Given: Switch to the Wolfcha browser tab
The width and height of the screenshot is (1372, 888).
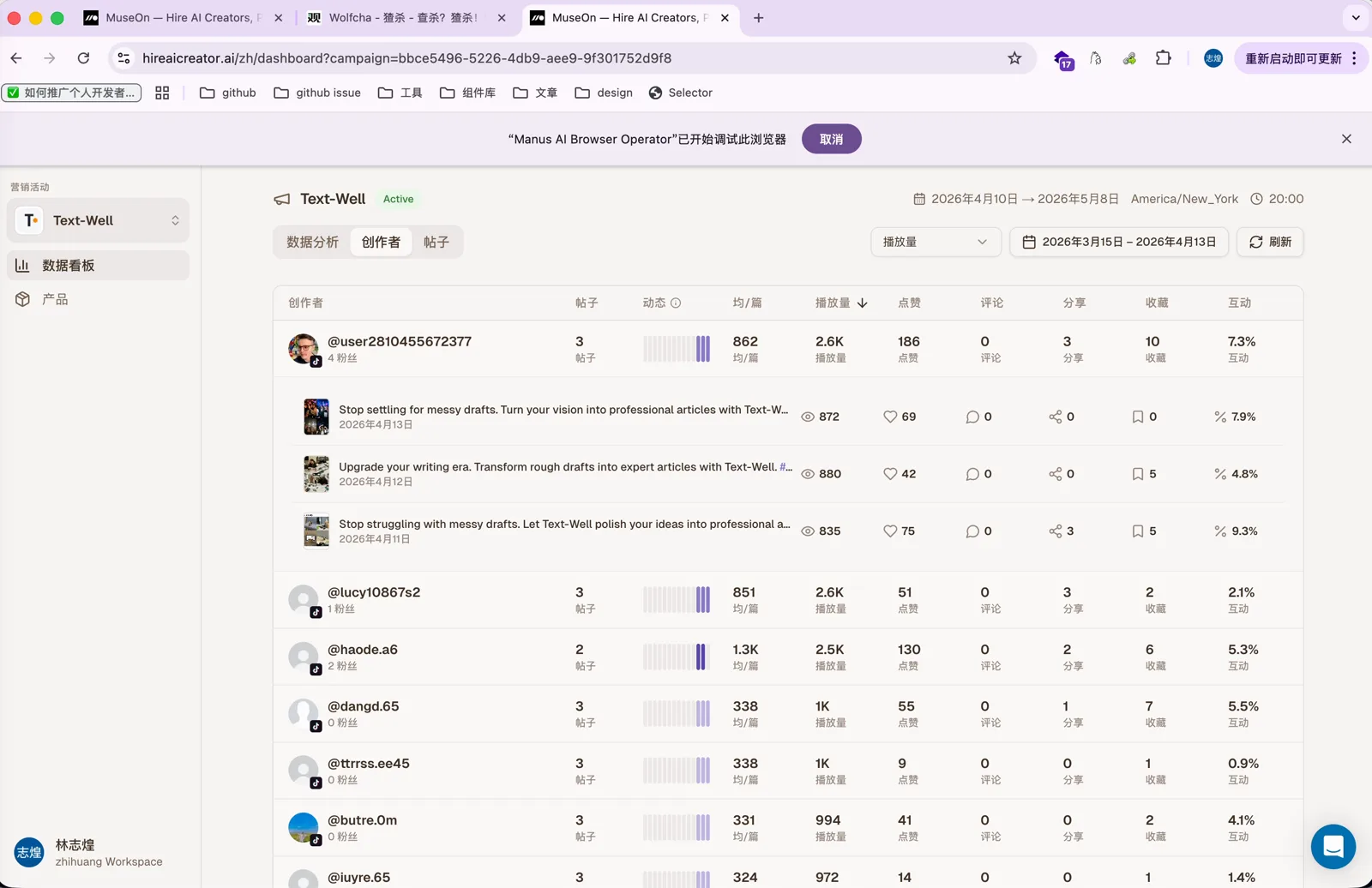Looking at the screenshot, I should click(x=405, y=18).
